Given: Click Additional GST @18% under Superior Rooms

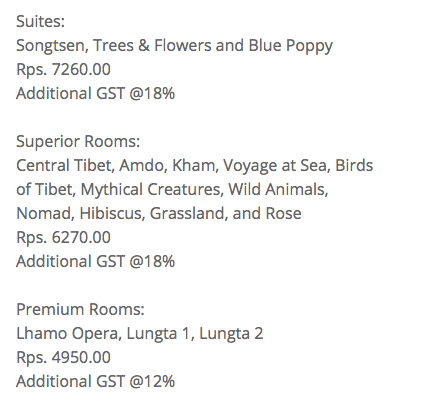Looking at the screenshot, I should click(x=95, y=261).
